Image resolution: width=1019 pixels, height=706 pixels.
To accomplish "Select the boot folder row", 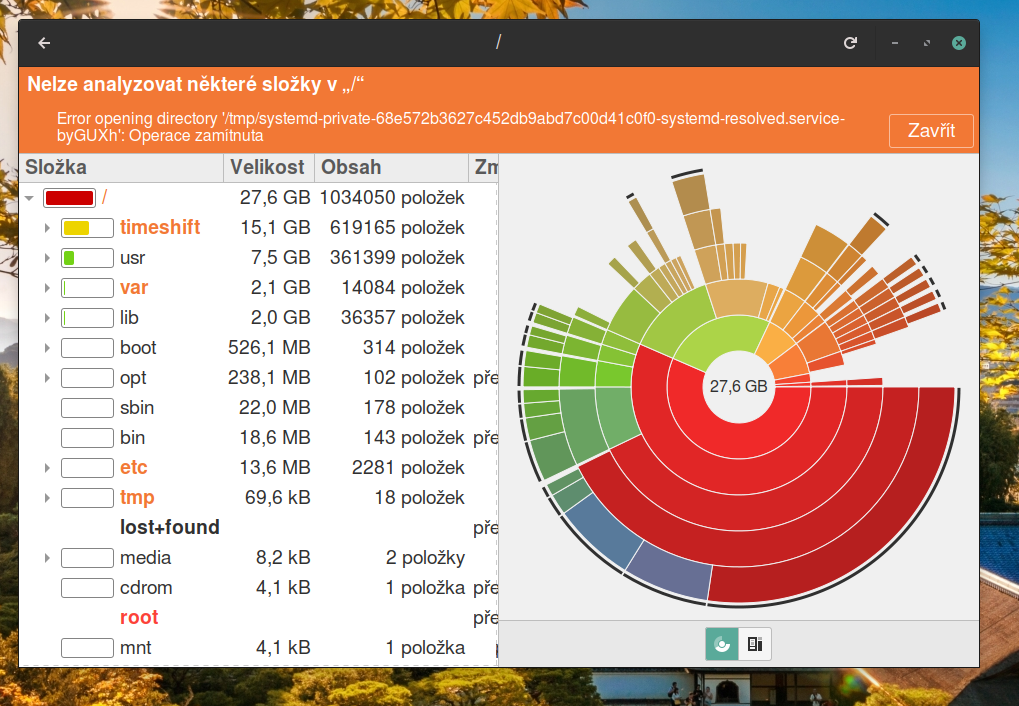I will pyautogui.click(x=138, y=348).
